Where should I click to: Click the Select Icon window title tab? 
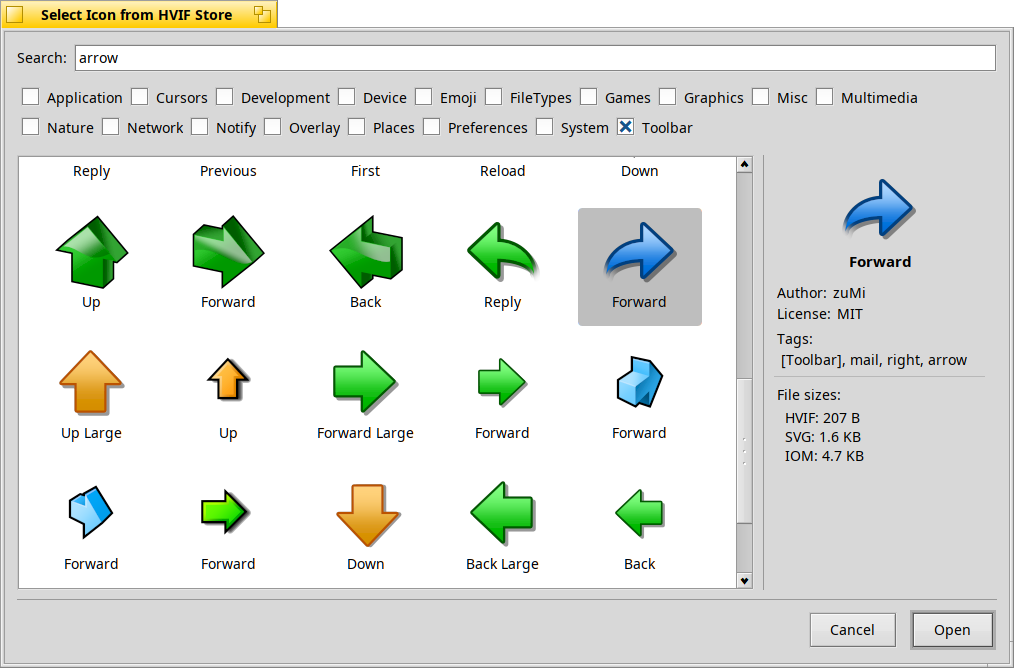tap(138, 15)
